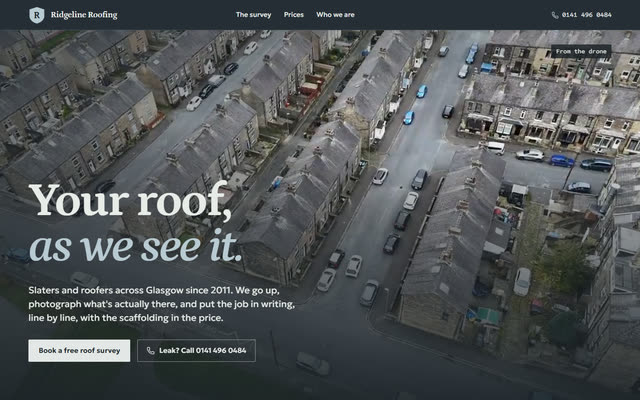This screenshot has height=400, width=640.
Task: Click Leak? Call 0141 496 0484 button
Action: [x=196, y=351]
